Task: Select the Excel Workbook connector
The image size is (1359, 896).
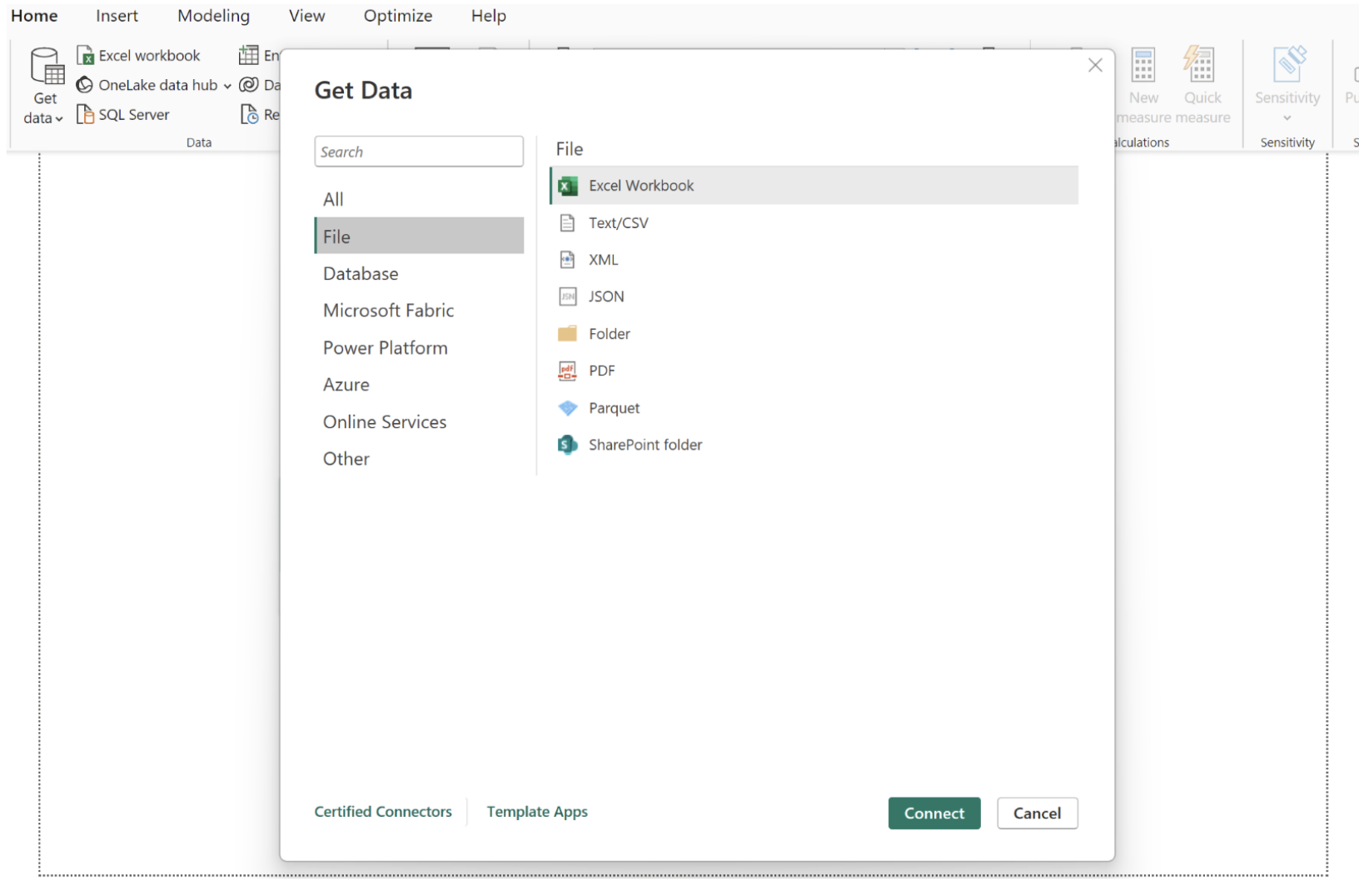Action: (x=641, y=185)
